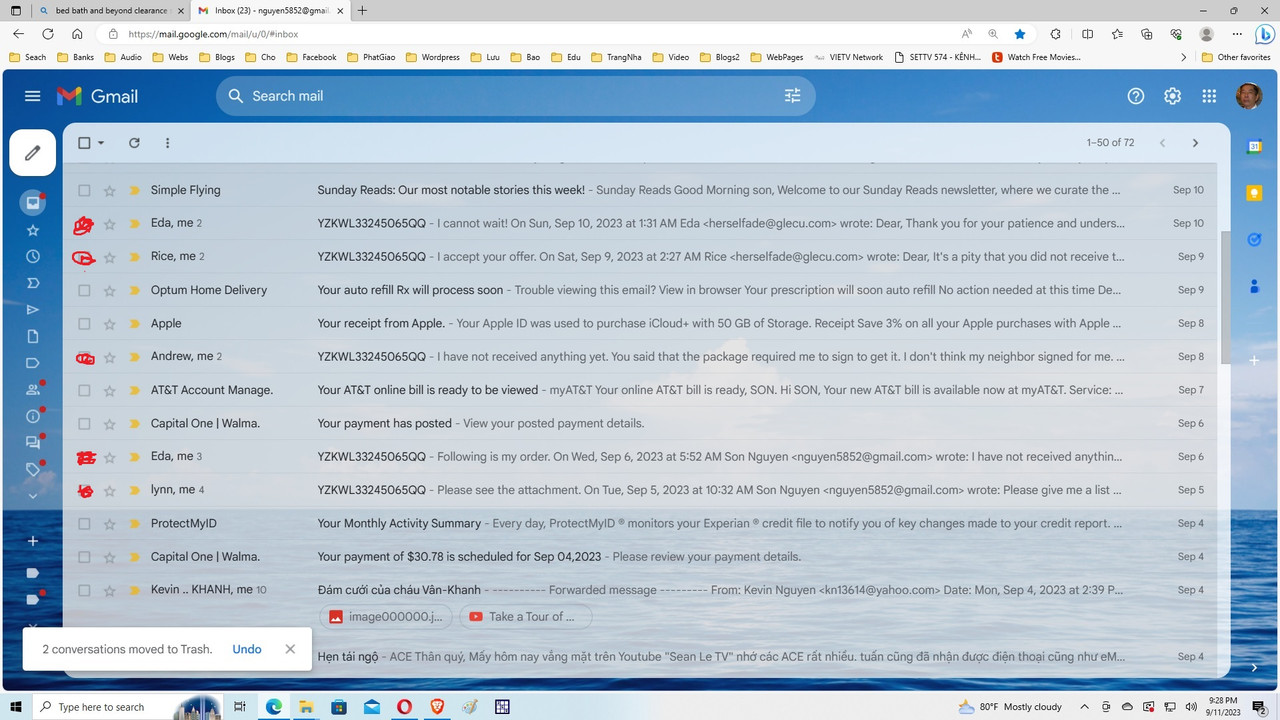Click inside the Search mail field
The image size is (1280, 720).
point(500,95)
